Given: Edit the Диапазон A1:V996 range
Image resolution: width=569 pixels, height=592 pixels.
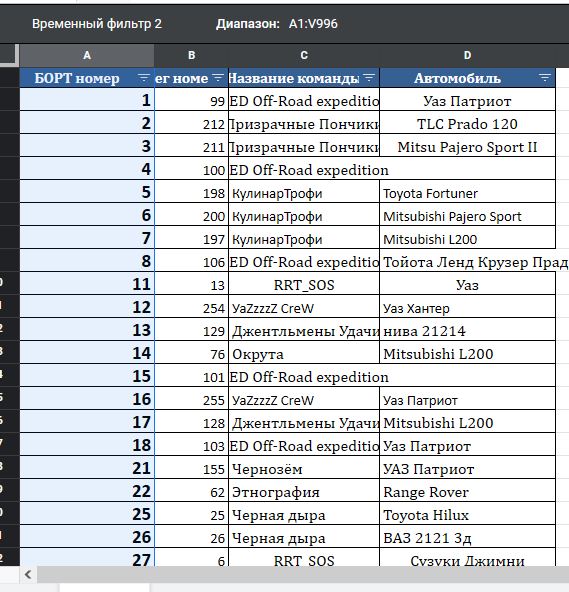Looking at the screenshot, I should tap(313, 24).
